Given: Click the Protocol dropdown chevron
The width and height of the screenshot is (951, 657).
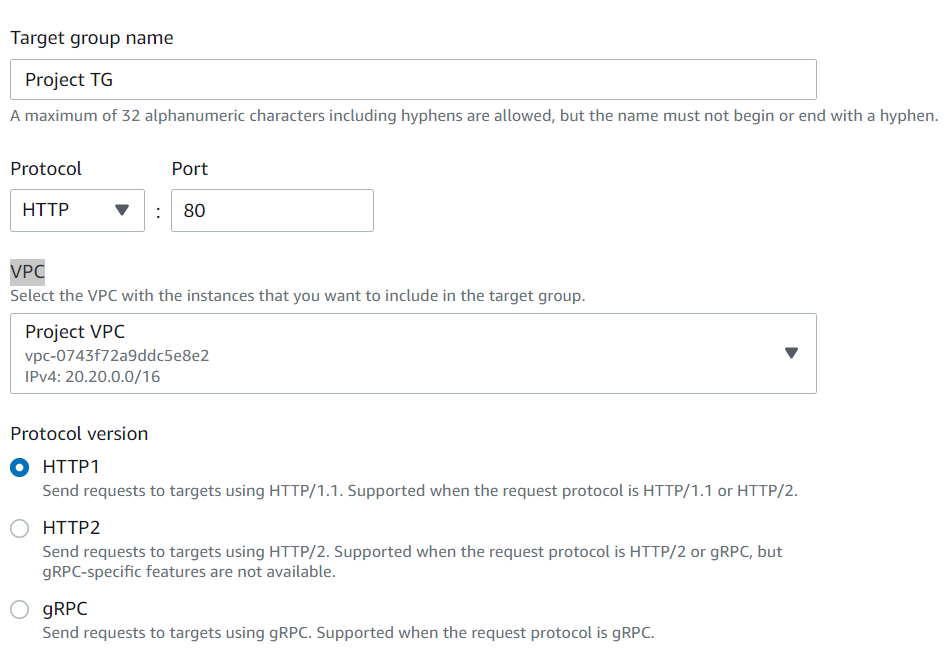Looking at the screenshot, I should click(x=121, y=210).
